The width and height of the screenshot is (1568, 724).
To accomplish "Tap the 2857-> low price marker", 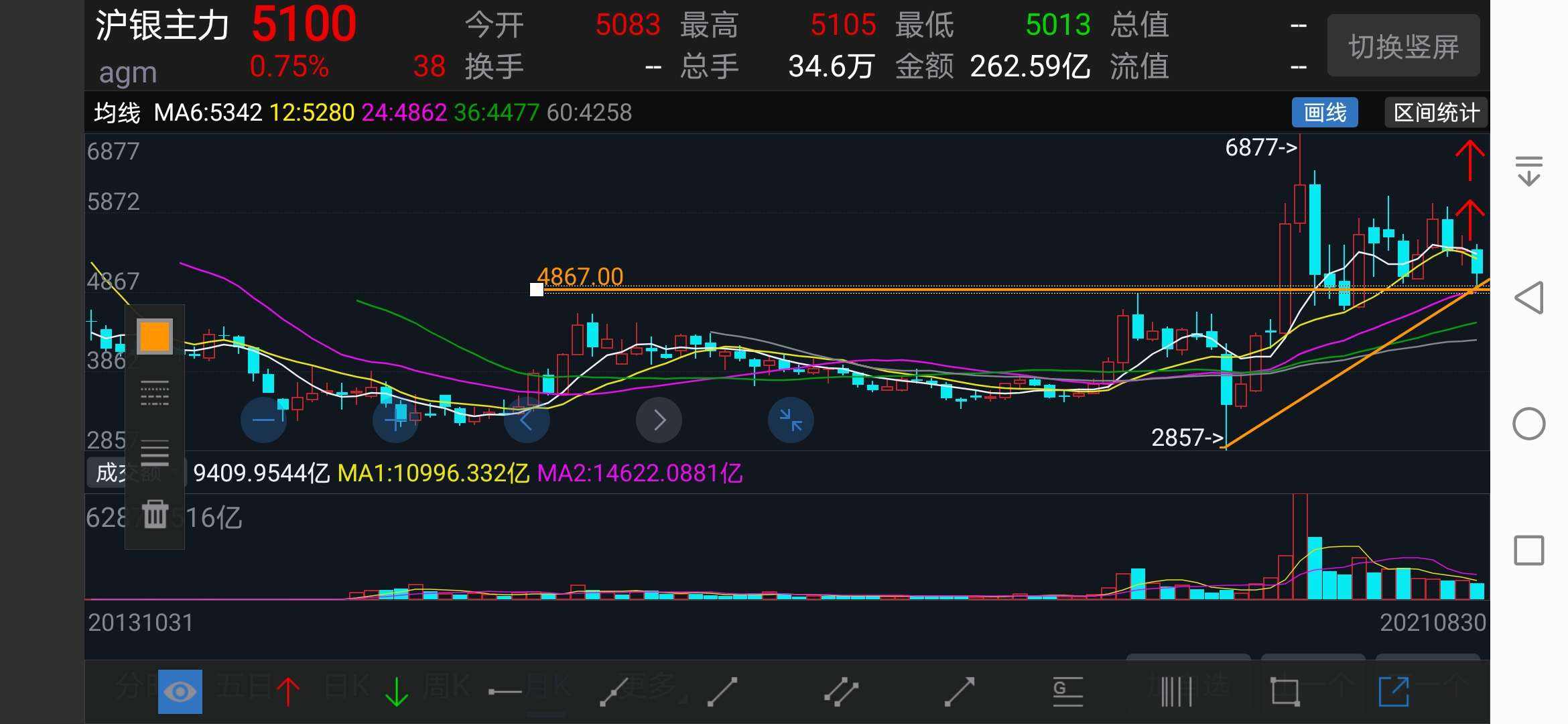I will [x=1187, y=438].
